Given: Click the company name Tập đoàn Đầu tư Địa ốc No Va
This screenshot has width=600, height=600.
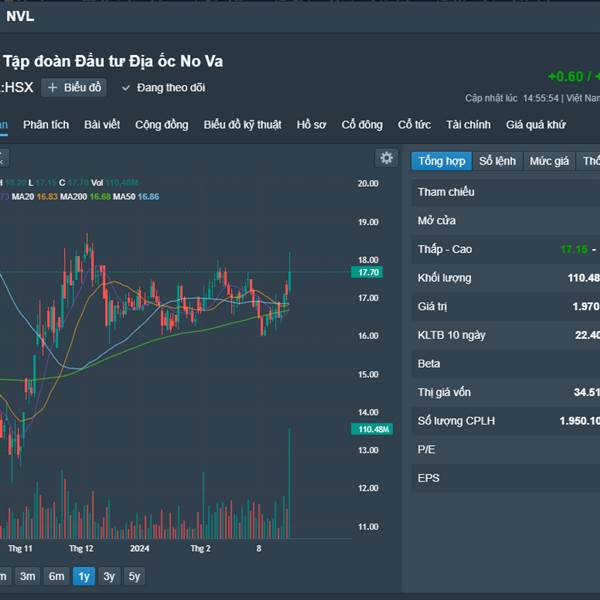Looking at the screenshot, I should [x=113, y=61].
